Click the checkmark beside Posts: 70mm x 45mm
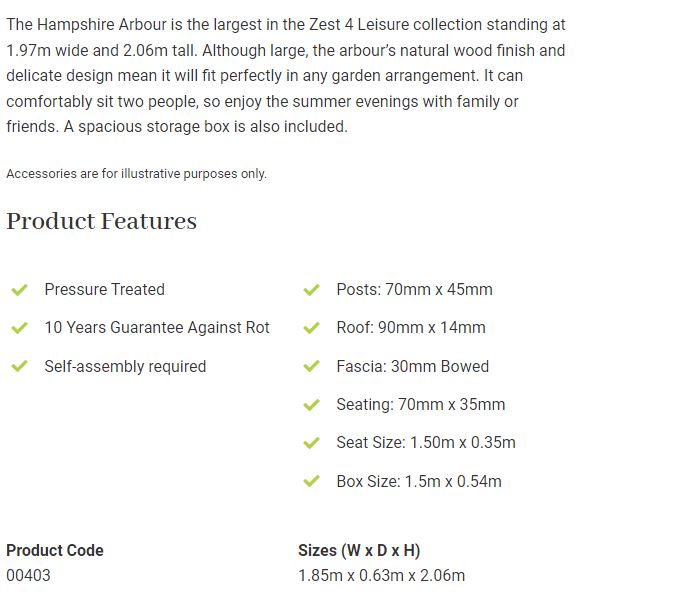 click(x=311, y=290)
